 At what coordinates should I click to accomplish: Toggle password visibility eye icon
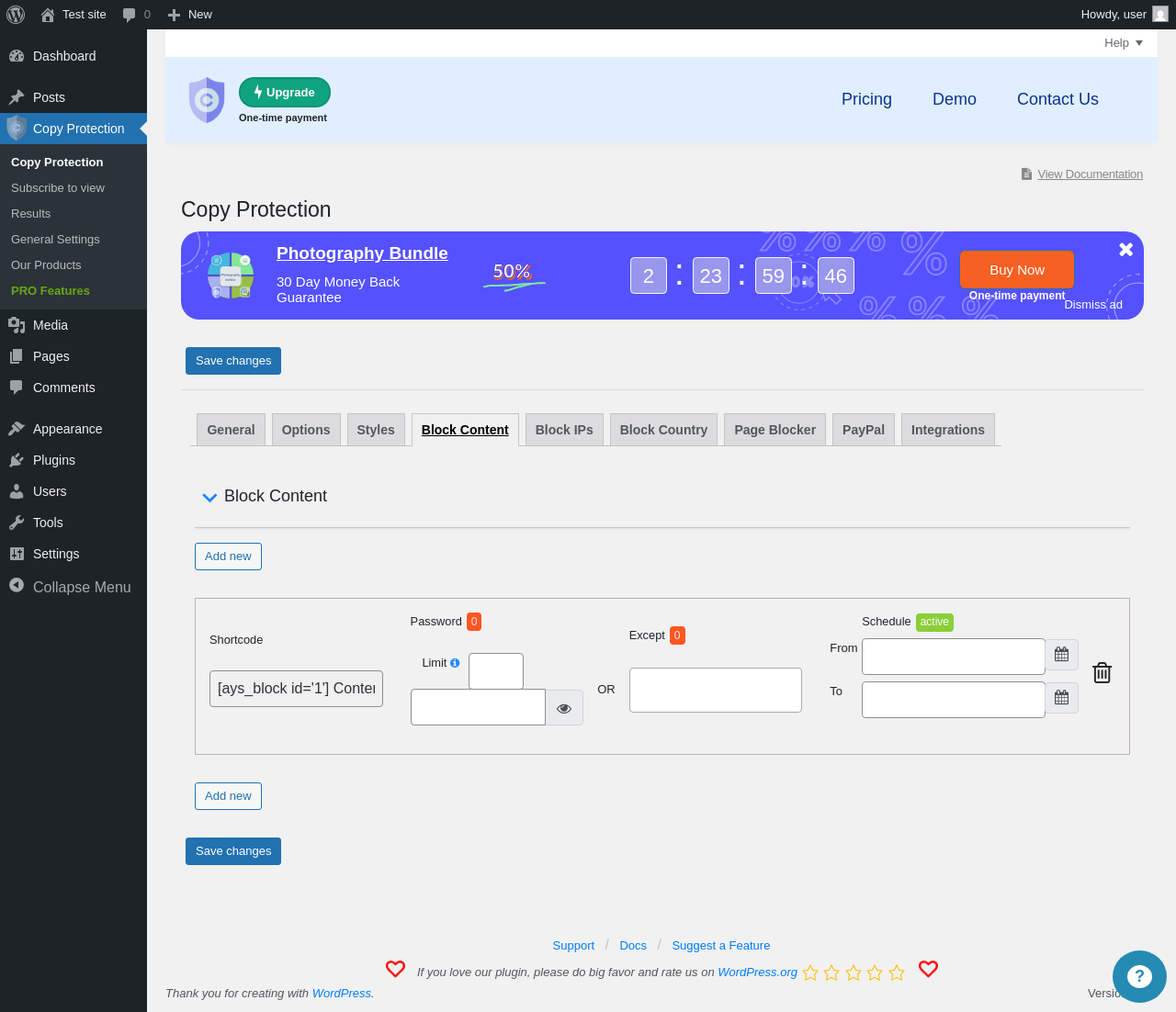(x=564, y=708)
